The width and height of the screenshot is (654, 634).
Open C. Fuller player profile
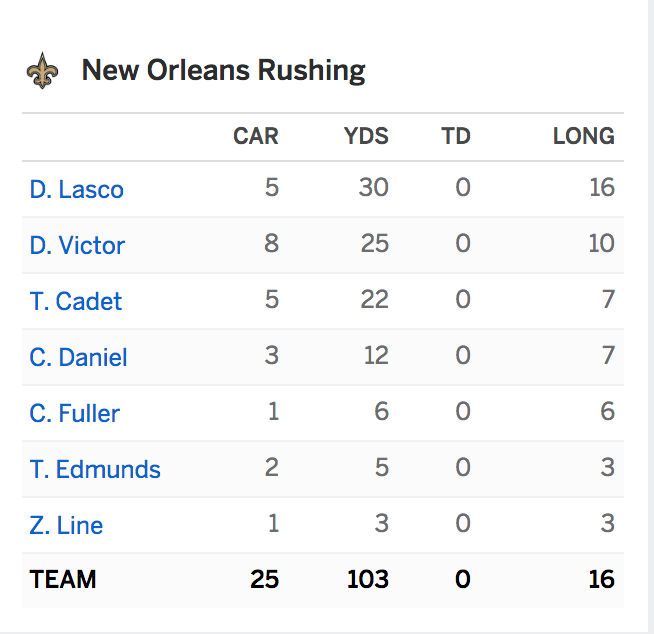tap(75, 413)
